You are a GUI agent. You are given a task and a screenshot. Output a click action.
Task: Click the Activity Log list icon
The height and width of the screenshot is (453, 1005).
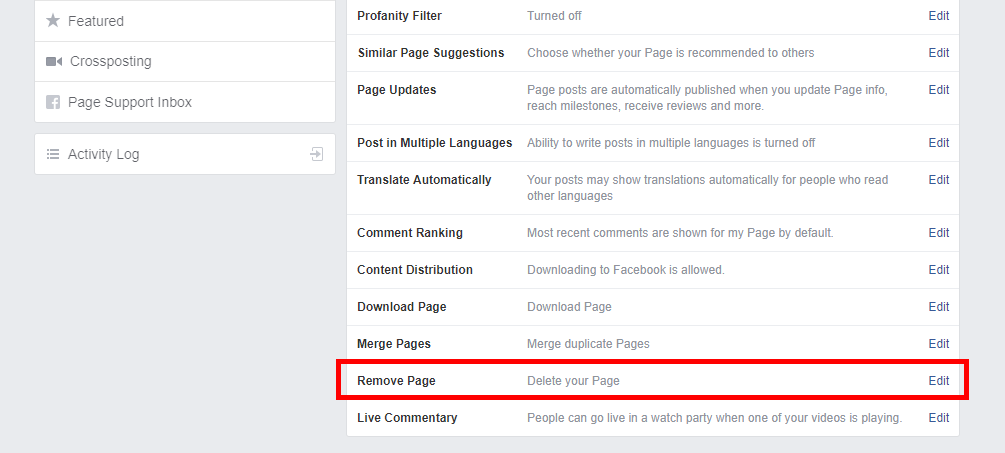[x=53, y=154]
